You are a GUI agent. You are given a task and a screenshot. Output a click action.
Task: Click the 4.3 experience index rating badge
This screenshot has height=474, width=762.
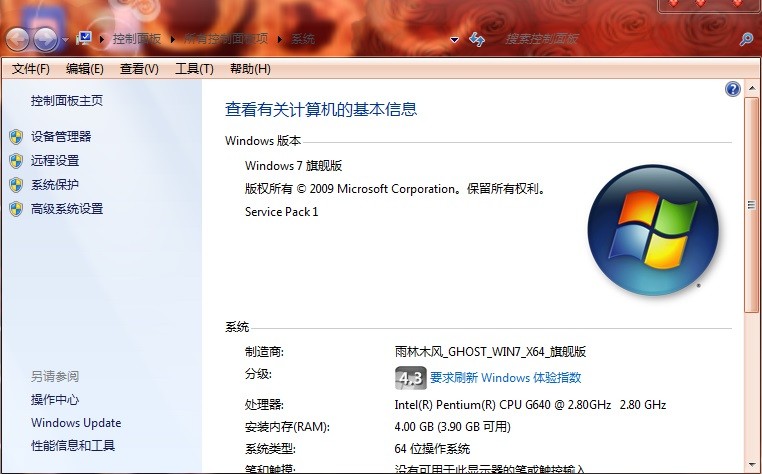[411, 378]
